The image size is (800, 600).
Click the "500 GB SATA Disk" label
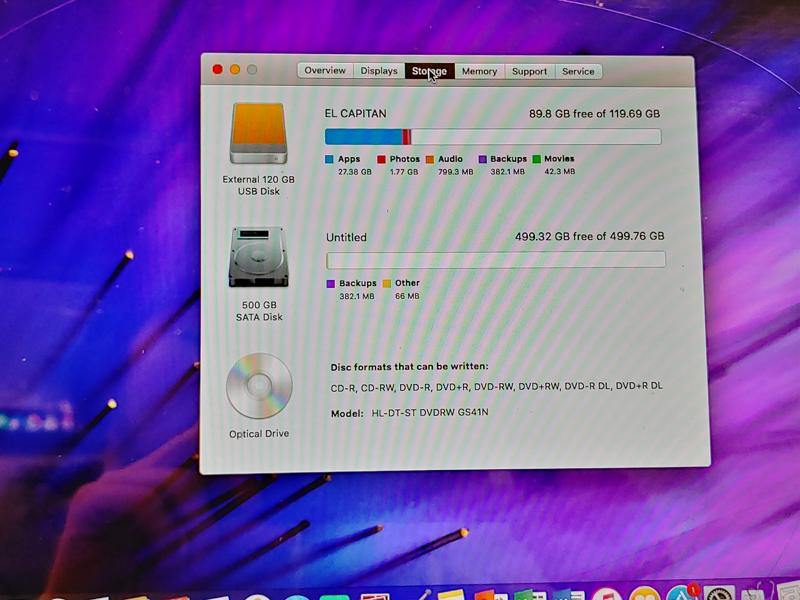tap(259, 311)
